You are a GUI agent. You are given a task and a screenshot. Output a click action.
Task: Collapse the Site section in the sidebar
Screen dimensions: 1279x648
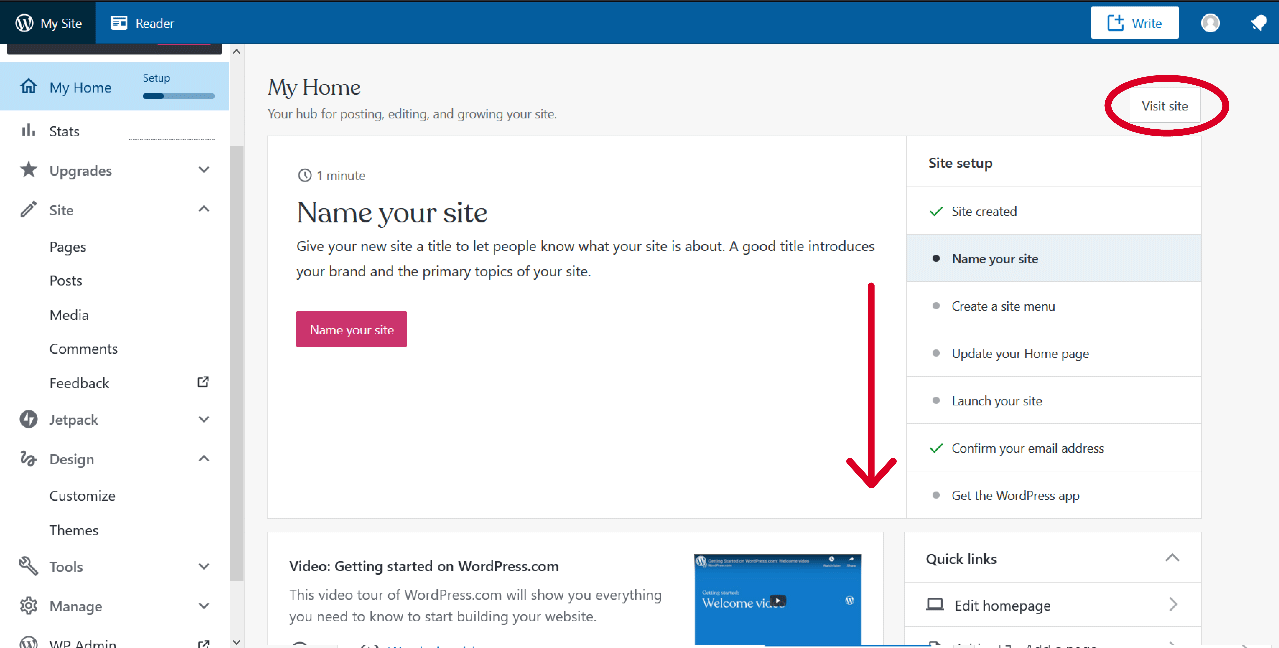tap(204, 209)
